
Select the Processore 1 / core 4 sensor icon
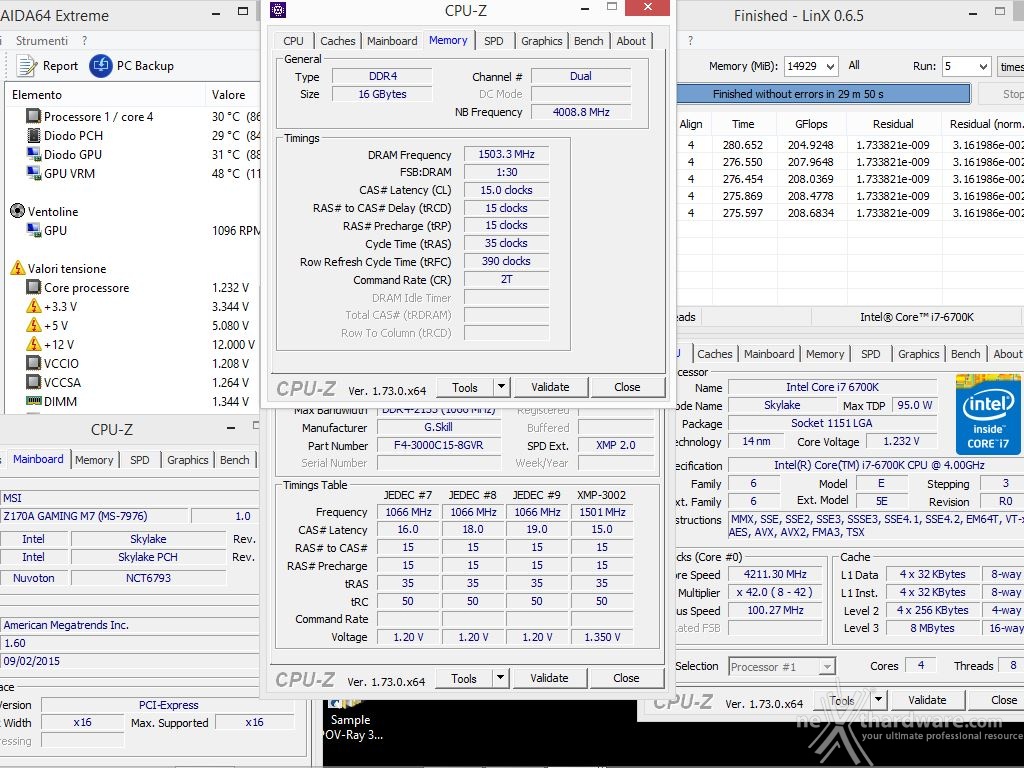click(33, 116)
